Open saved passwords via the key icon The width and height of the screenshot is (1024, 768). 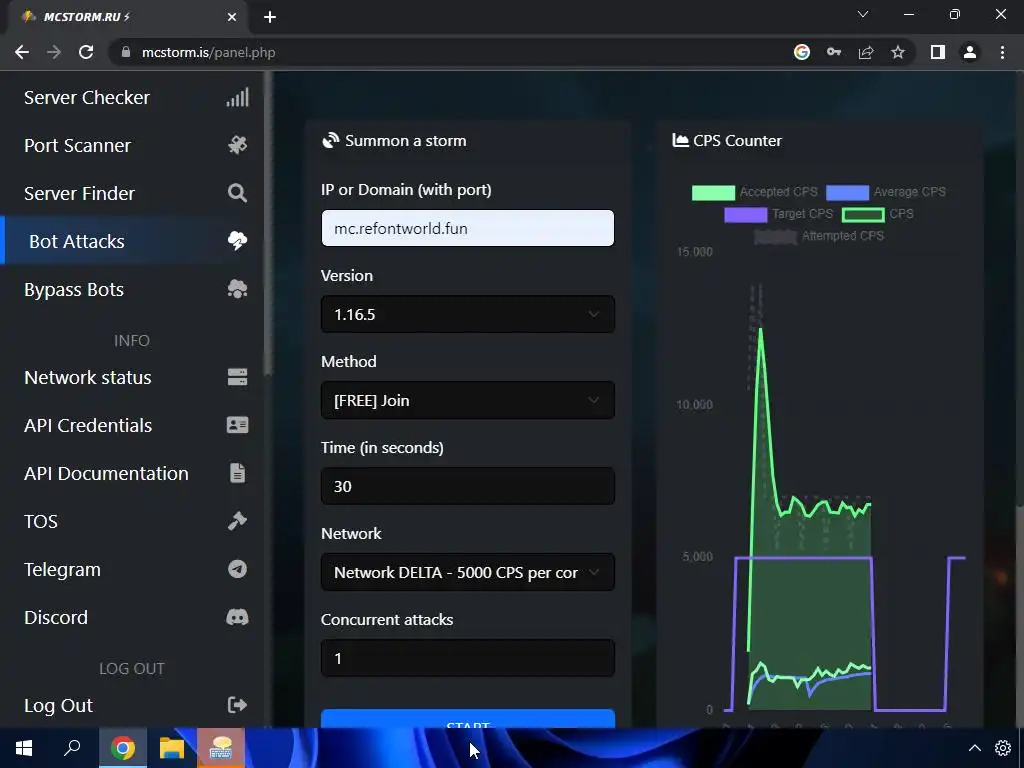pyautogui.click(x=834, y=52)
